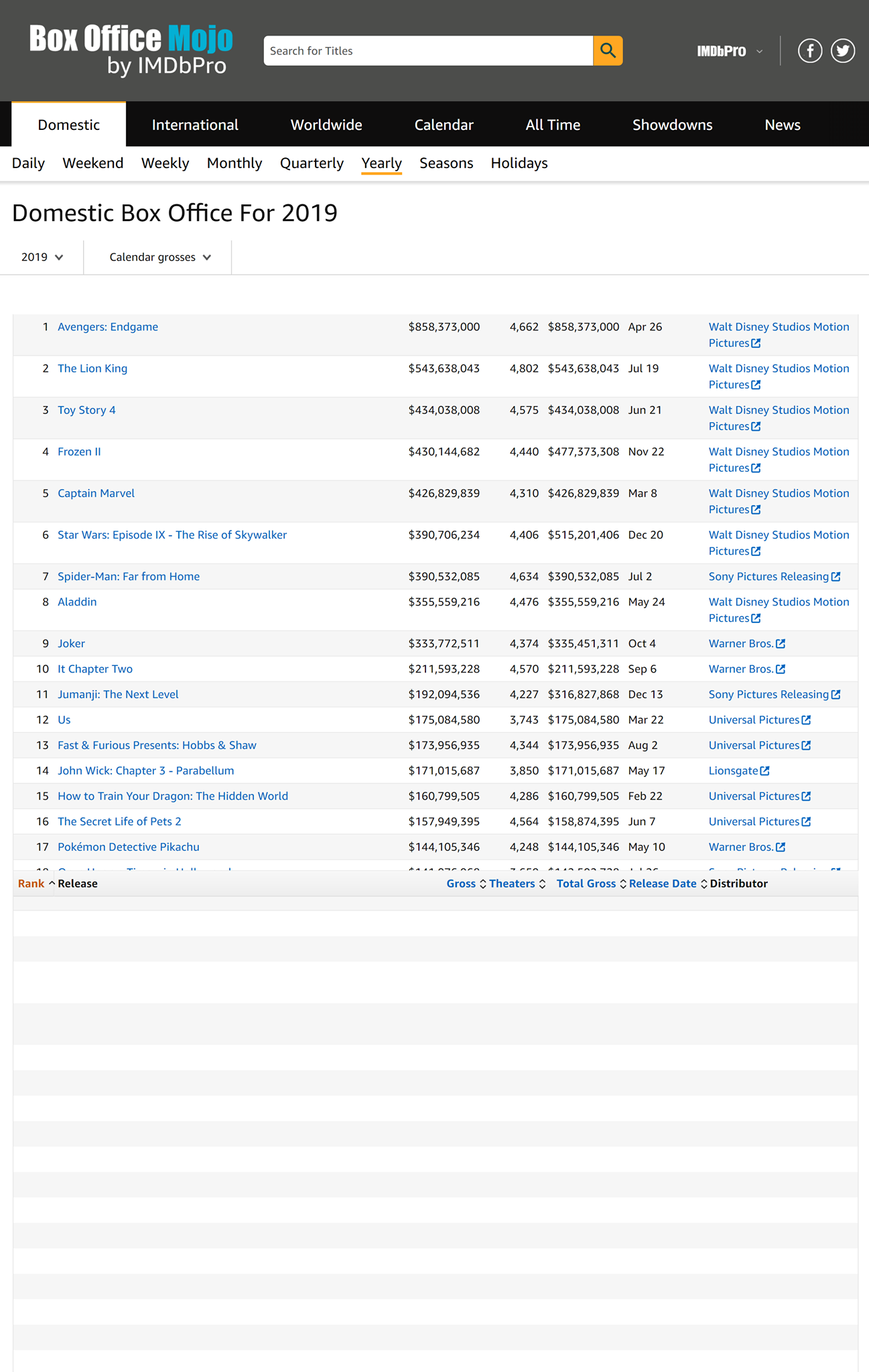The image size is (869, 1372).
Task: Open John Wick: Chapter 3 - Parabellum link
Action: pyautogui.click(x=146, y=770)
